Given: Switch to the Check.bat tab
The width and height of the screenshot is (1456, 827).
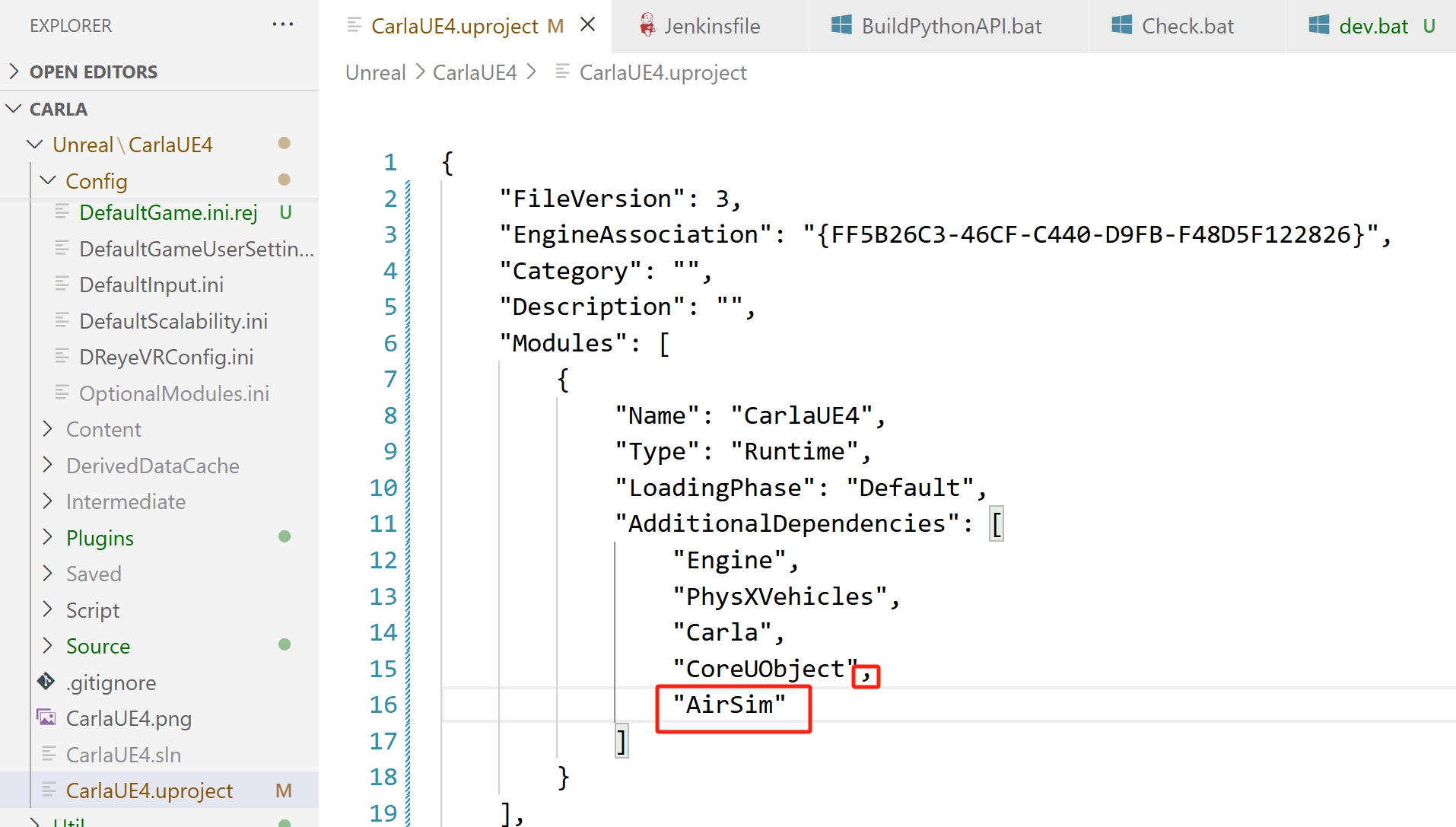Looking at the screenshot, I should tap(1187, 26).
